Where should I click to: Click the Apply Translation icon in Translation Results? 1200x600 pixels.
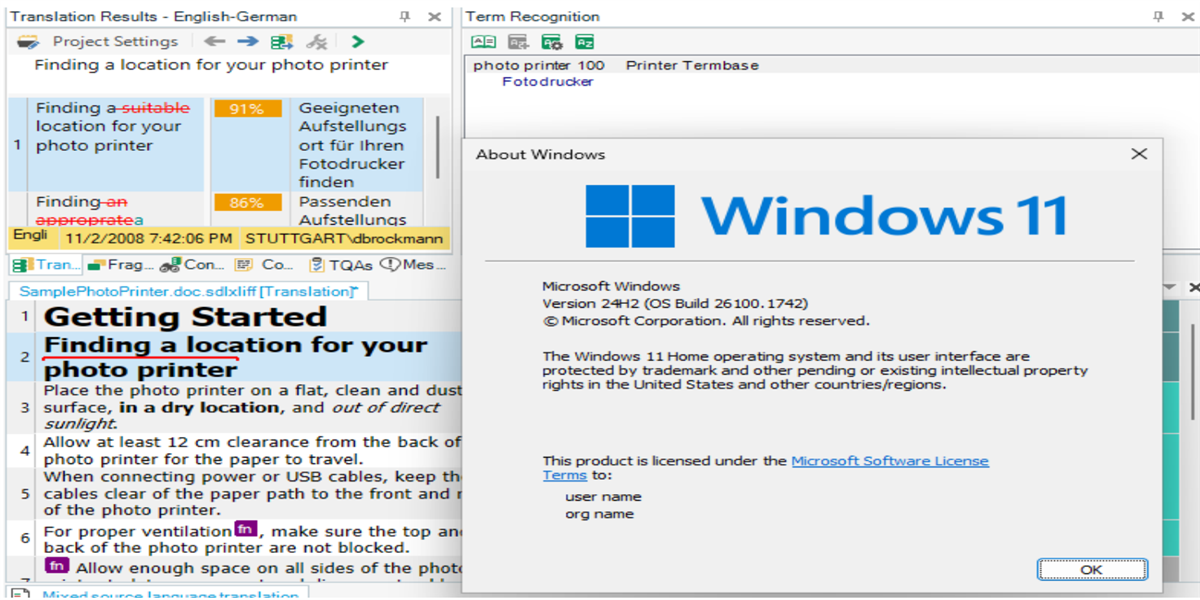tap(281, 41)
